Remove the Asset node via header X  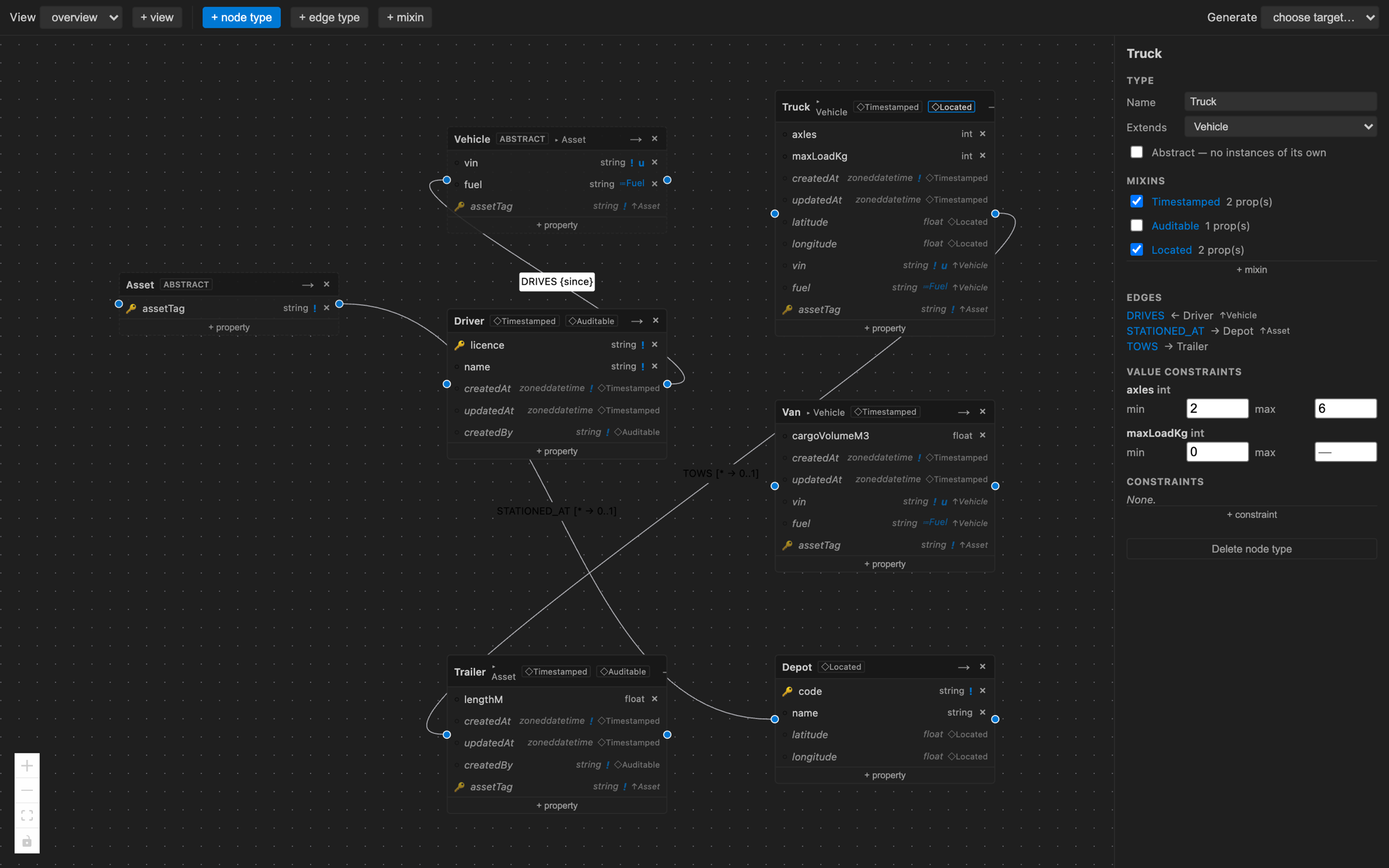327,284
